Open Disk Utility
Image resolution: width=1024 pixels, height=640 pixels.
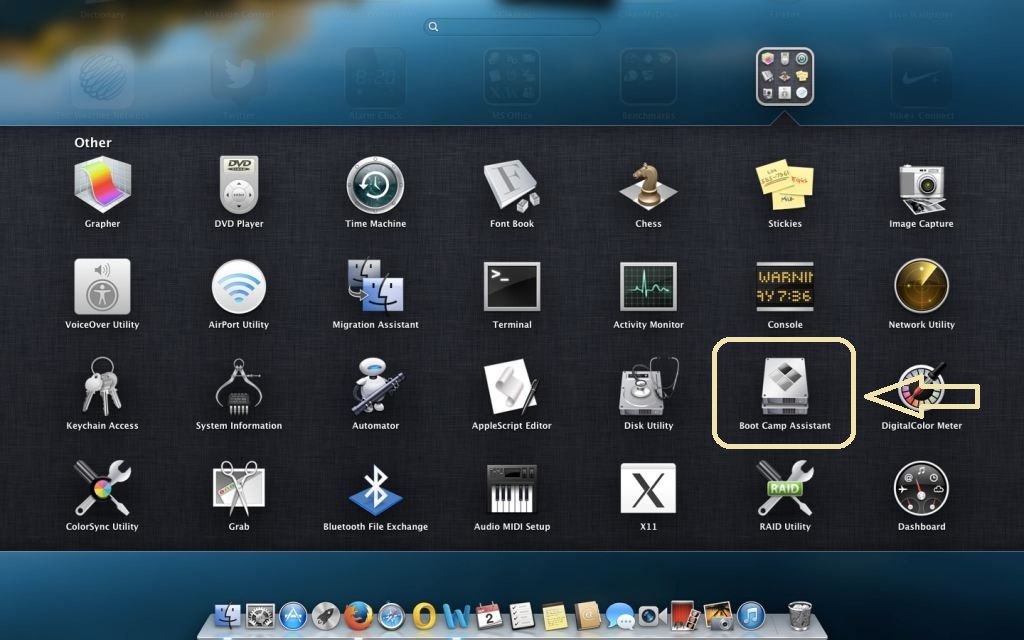click(648, 387)
